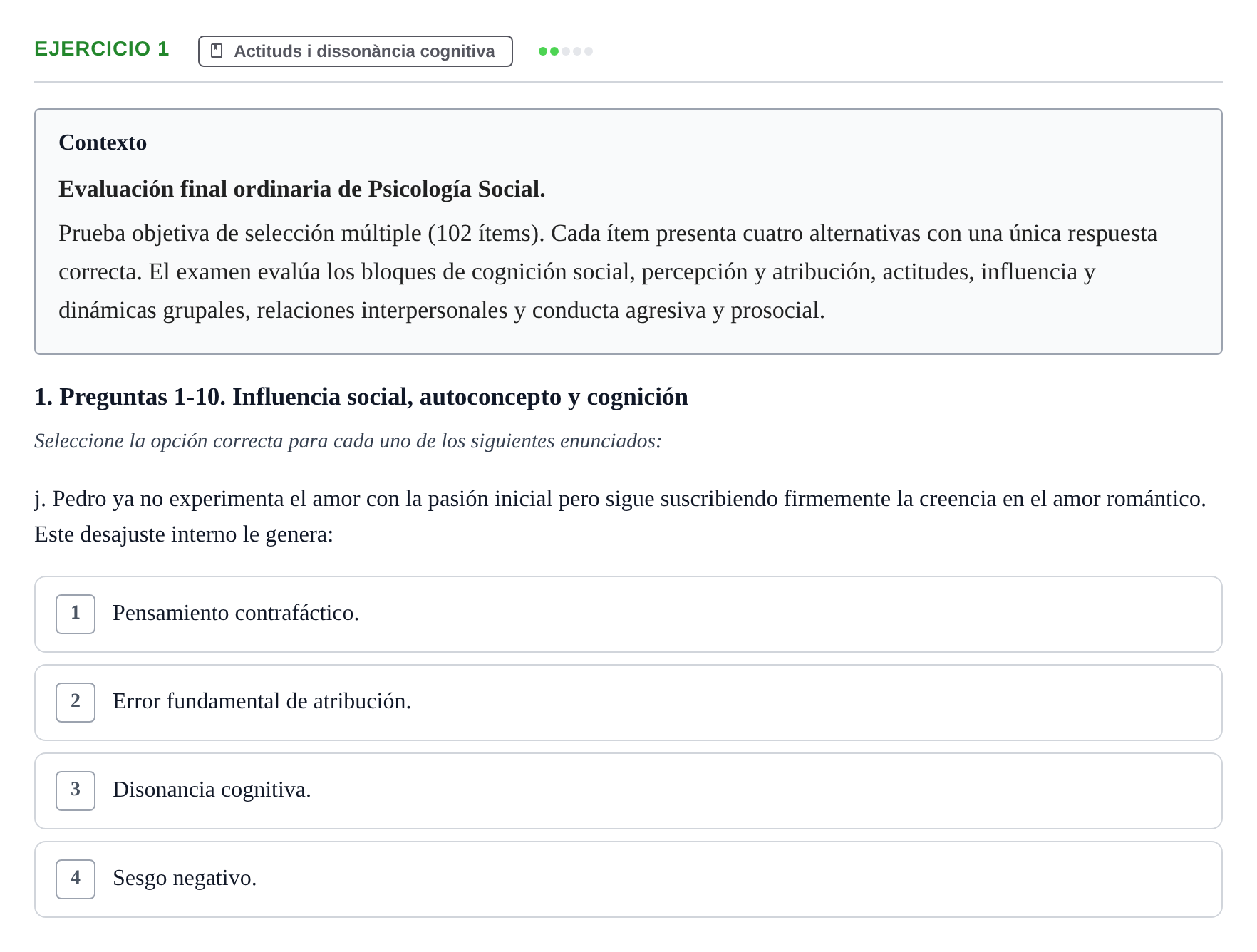Screen dimensions: 1257x952
Task: Click the context paragraph starting 'Prueba objetiva'
Action: 608,272
